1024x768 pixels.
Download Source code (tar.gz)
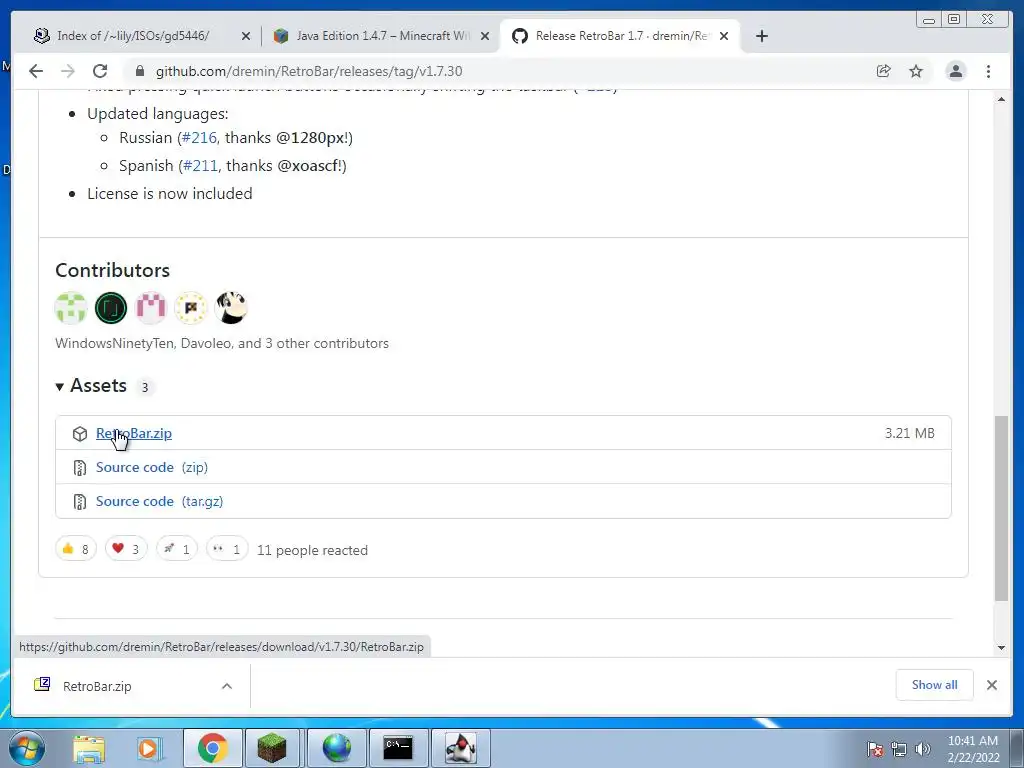tap(159, 502)
